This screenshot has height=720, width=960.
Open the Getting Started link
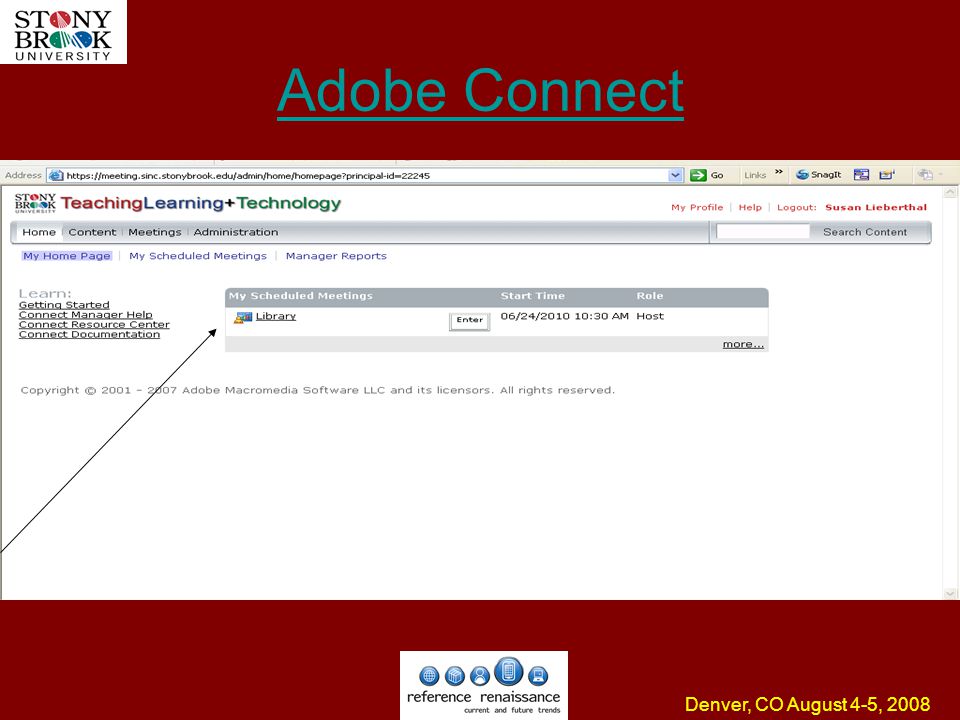coord(64,305)
